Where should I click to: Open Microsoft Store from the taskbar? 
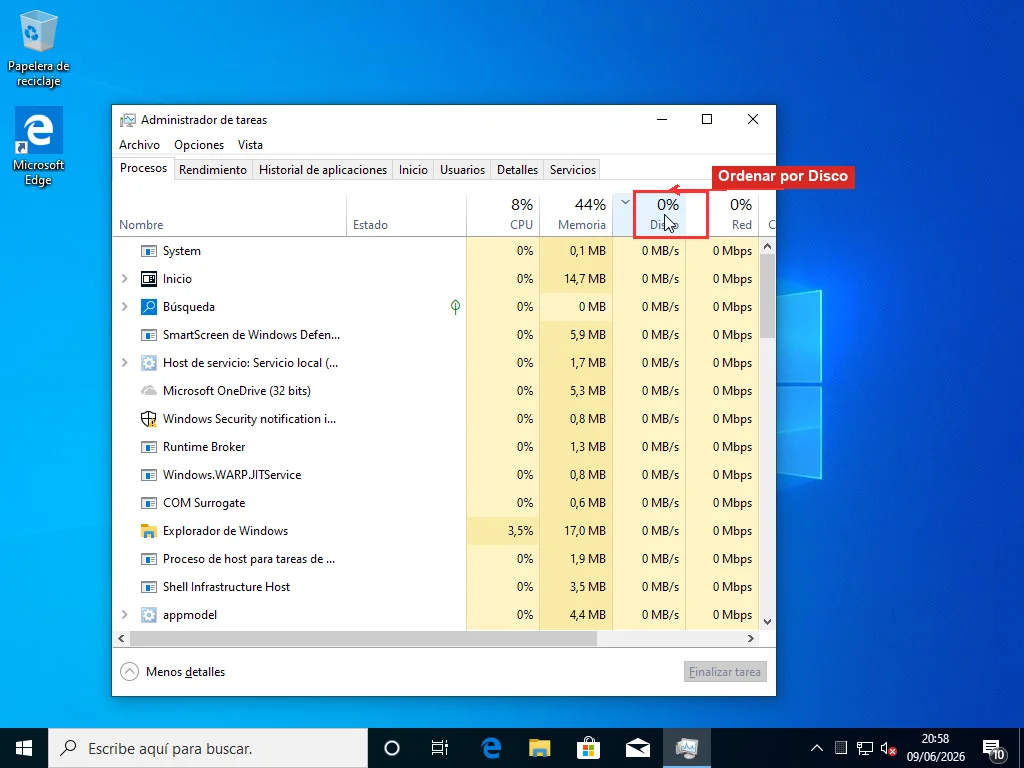(x=588, y=748)
